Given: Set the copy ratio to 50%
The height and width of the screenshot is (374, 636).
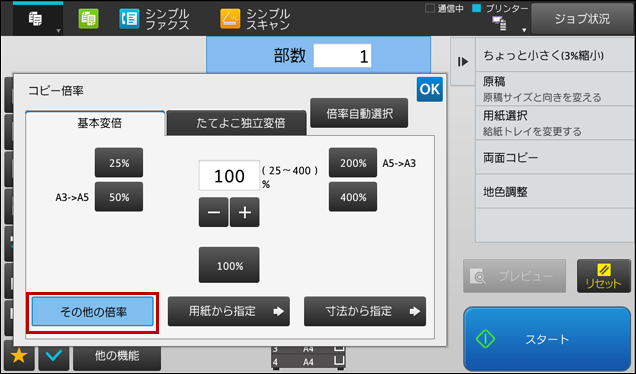Looking at the screenshot, I should (119, 197).
